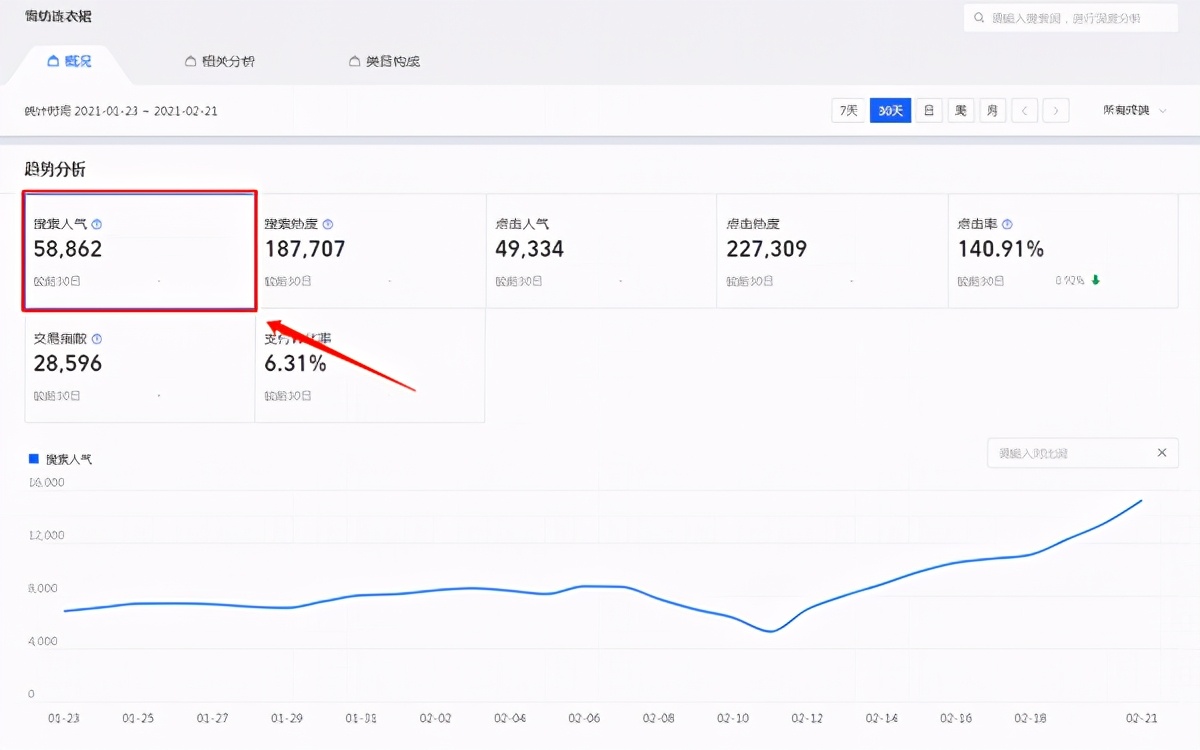The height and width of the screenshot is (750, 1200).
Task: Select the 月 (month) granularity option
Action: (x=992, y=111)
